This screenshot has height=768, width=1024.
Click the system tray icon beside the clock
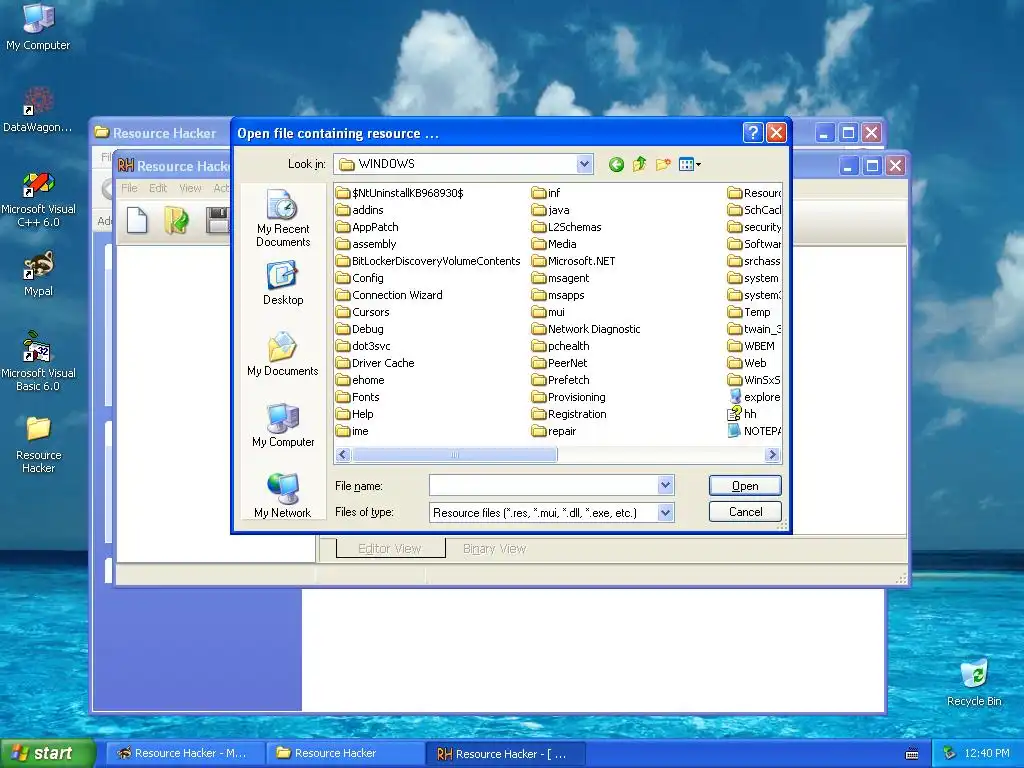click(x=950, y=754)
